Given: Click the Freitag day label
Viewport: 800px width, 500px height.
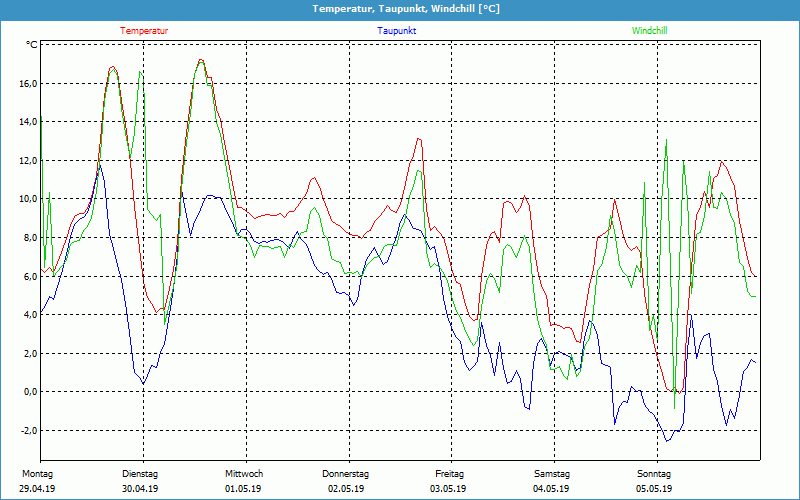Looking at the screenshot, I should tap(449, 474).
